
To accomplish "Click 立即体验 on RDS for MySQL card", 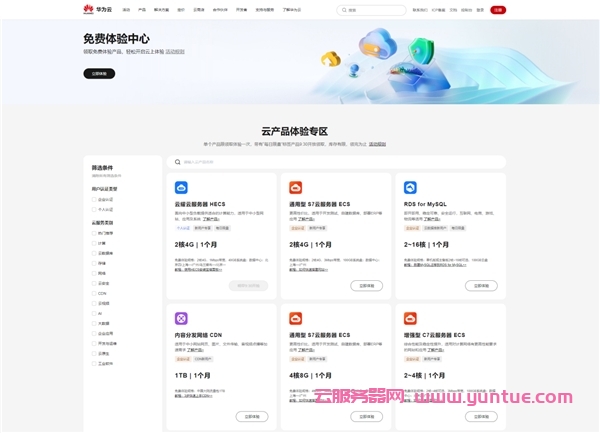I will click(x=481, y=285).
